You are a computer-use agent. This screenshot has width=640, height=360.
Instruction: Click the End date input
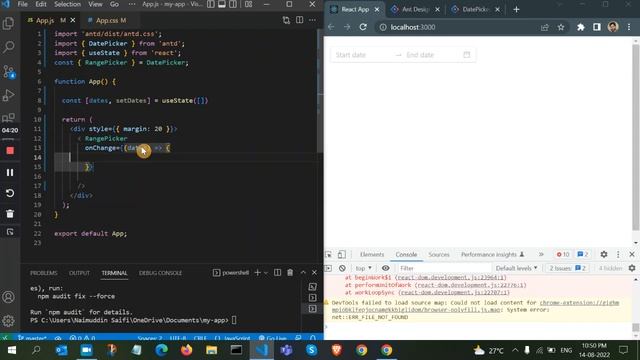(432, 55)
